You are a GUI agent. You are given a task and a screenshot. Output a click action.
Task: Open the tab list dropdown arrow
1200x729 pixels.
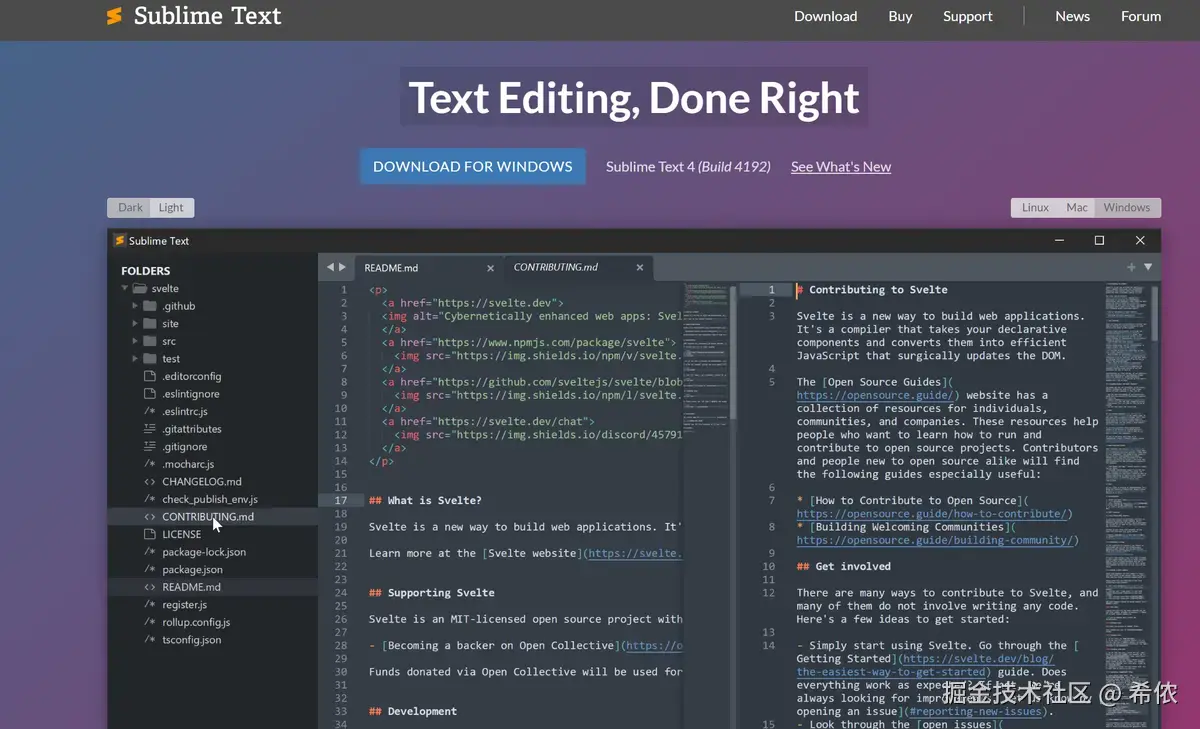point(1148,267)
